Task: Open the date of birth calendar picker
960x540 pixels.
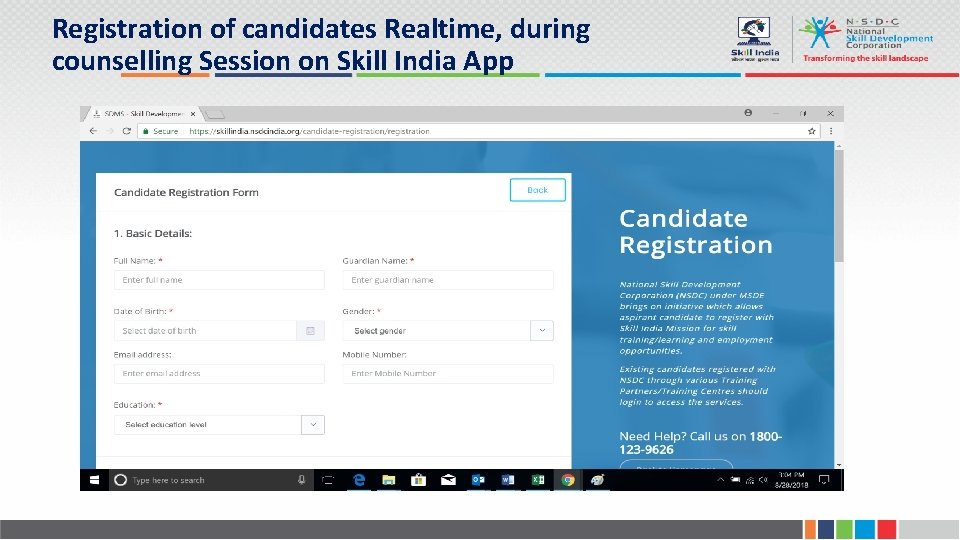Action: coord(310,331)
